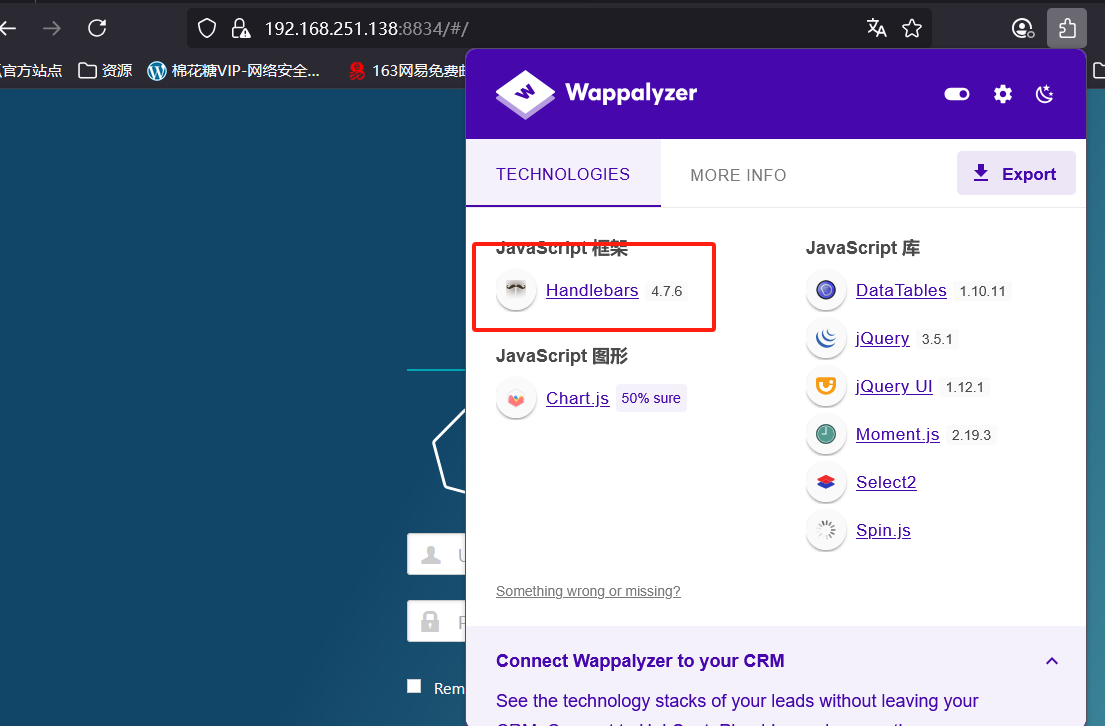Select the TECHNOLOGIES tab
Screen dimensions: 1105x726
(563, 174)
